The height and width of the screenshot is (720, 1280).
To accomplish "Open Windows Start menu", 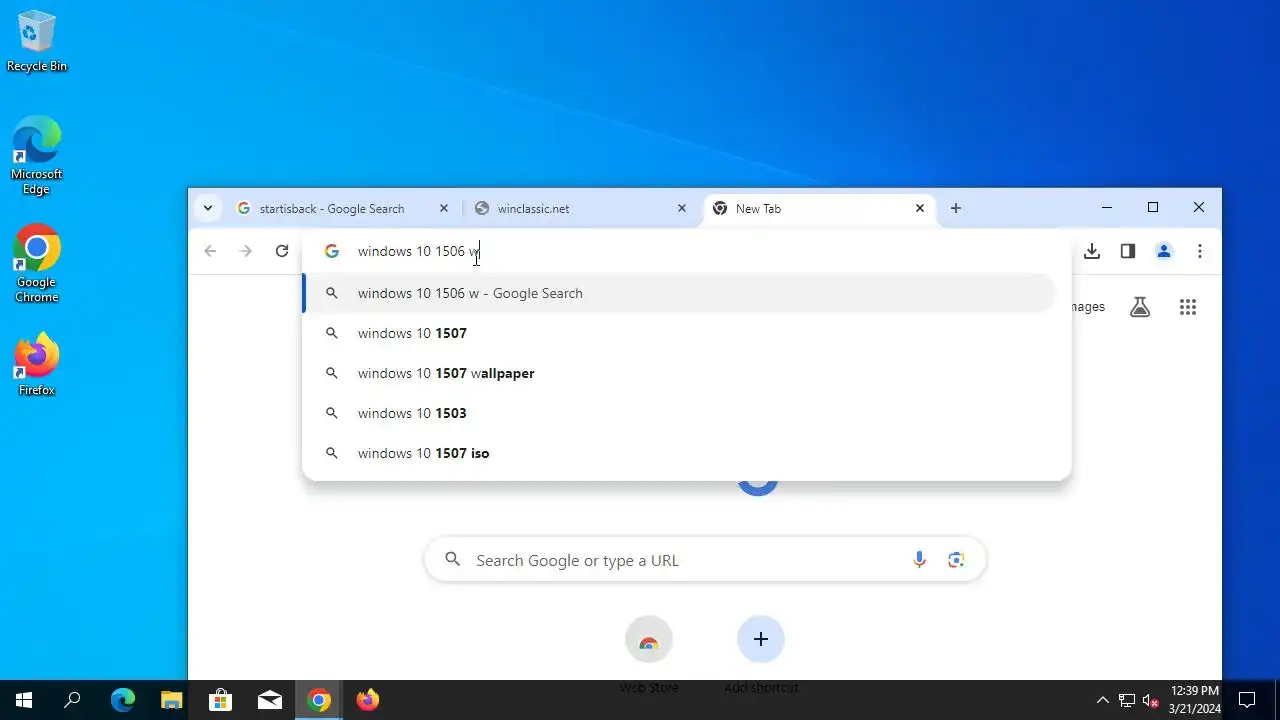I will [24, 700].
